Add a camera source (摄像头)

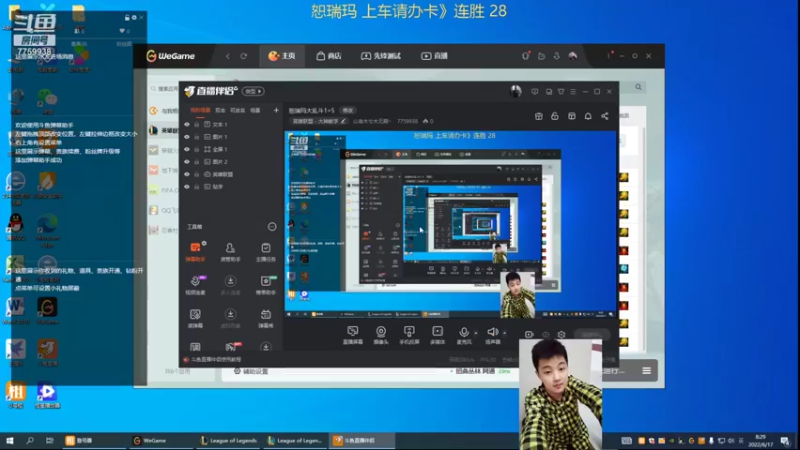(x=381, y=335)
